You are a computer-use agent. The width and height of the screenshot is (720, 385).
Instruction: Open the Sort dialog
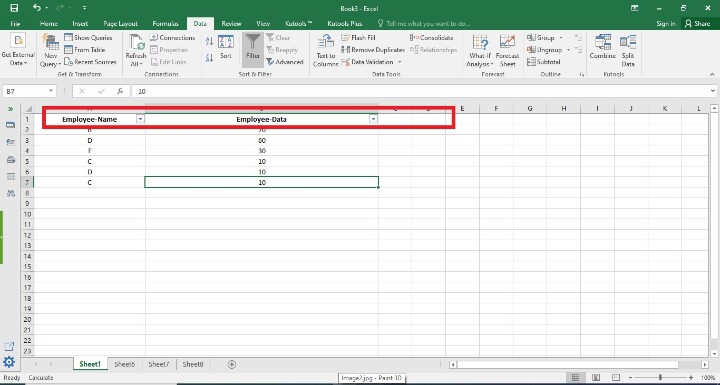[225, 47]
